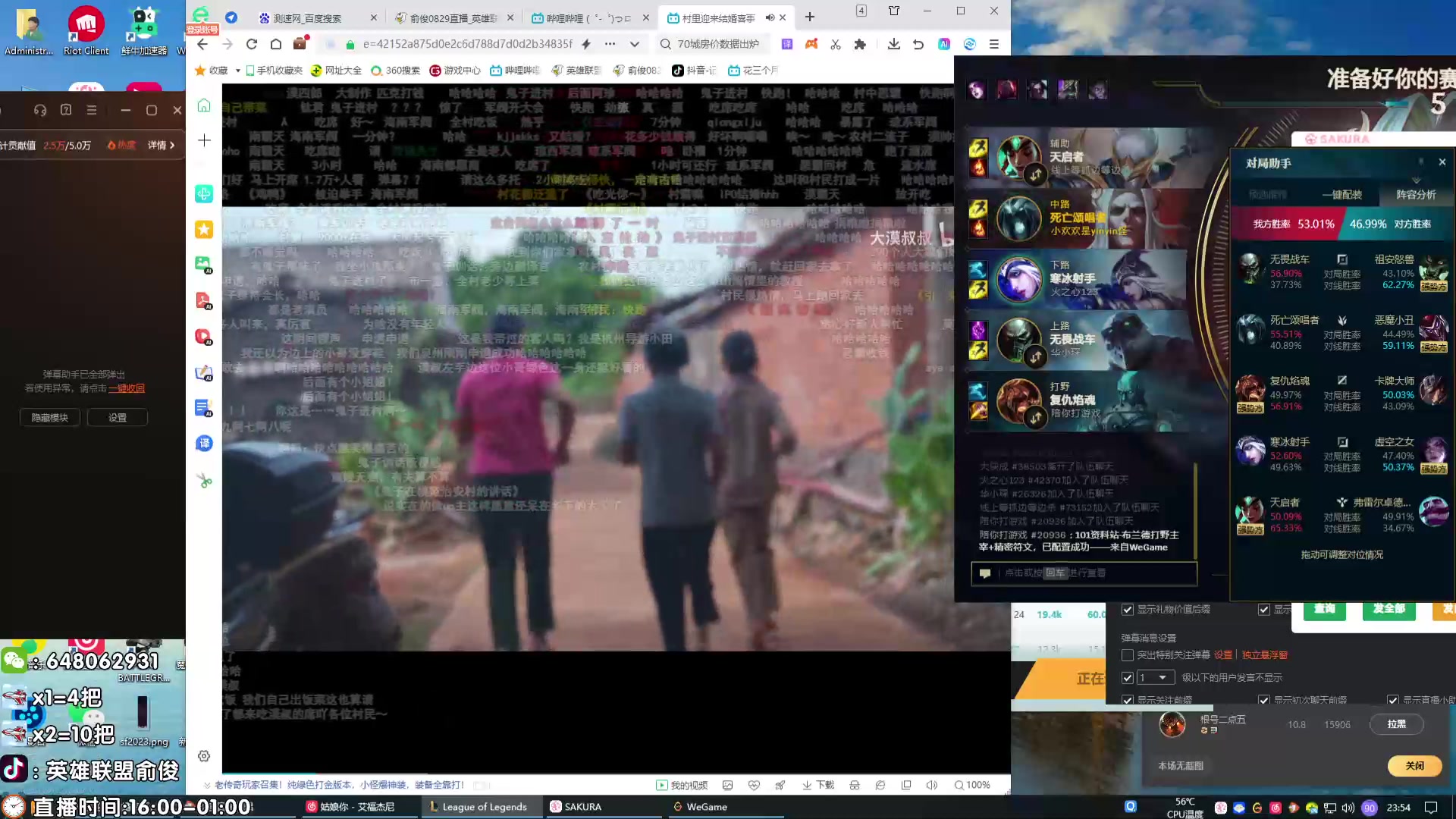The image size is (1456, 819).
Task: Open the Riot Client desktop icon
Action: coord(86,30)
